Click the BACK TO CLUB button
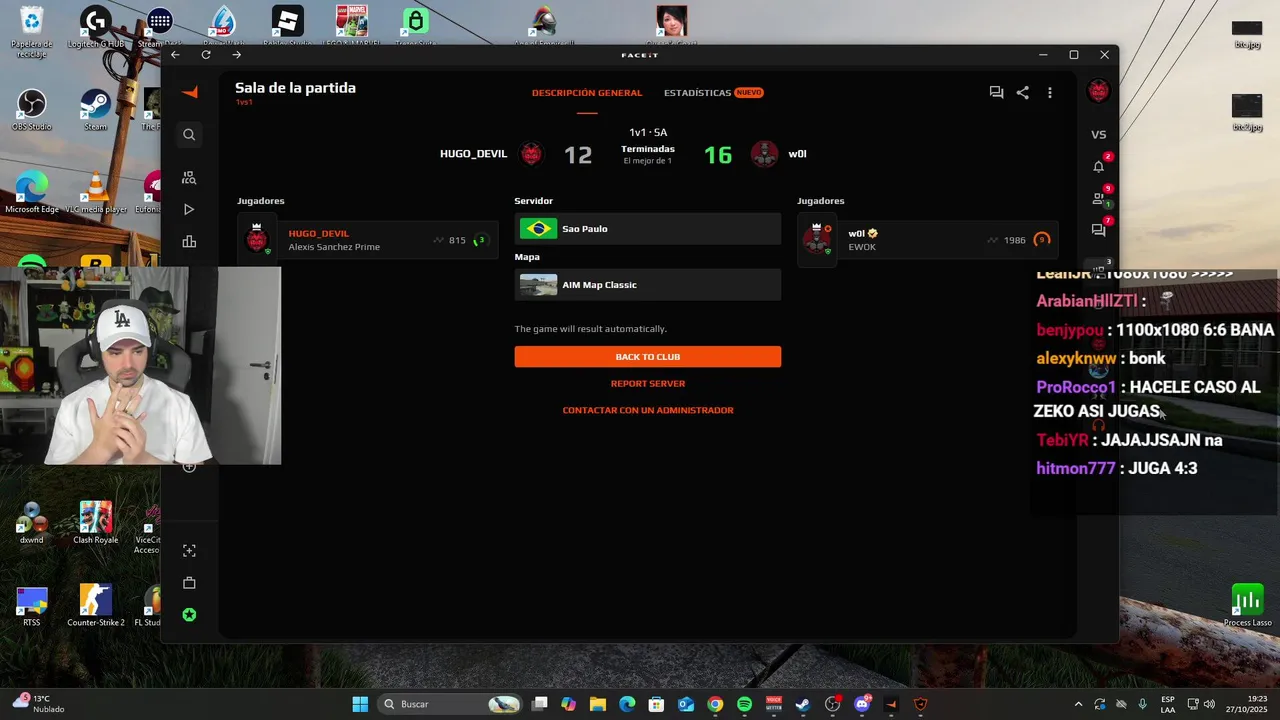This screenshot has width=1280, height=720. (648, 357)
